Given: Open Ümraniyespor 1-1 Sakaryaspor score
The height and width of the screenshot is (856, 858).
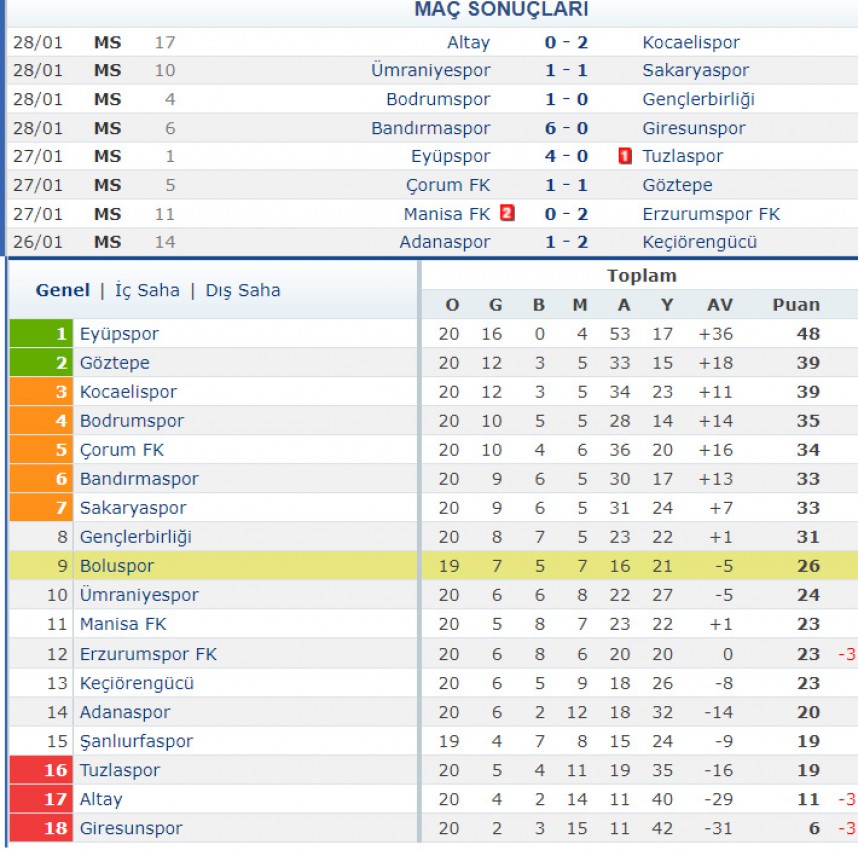Looking at the screenshot, I should tap(566, 70).
